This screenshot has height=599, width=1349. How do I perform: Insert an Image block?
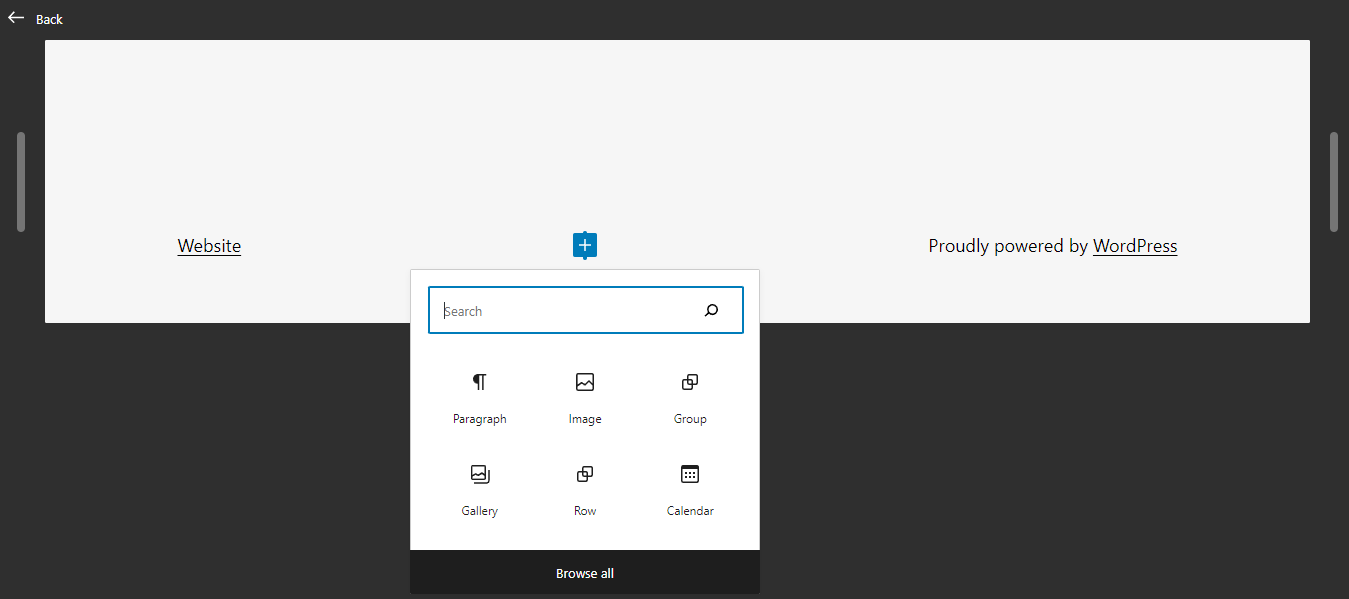pos(584,398)
